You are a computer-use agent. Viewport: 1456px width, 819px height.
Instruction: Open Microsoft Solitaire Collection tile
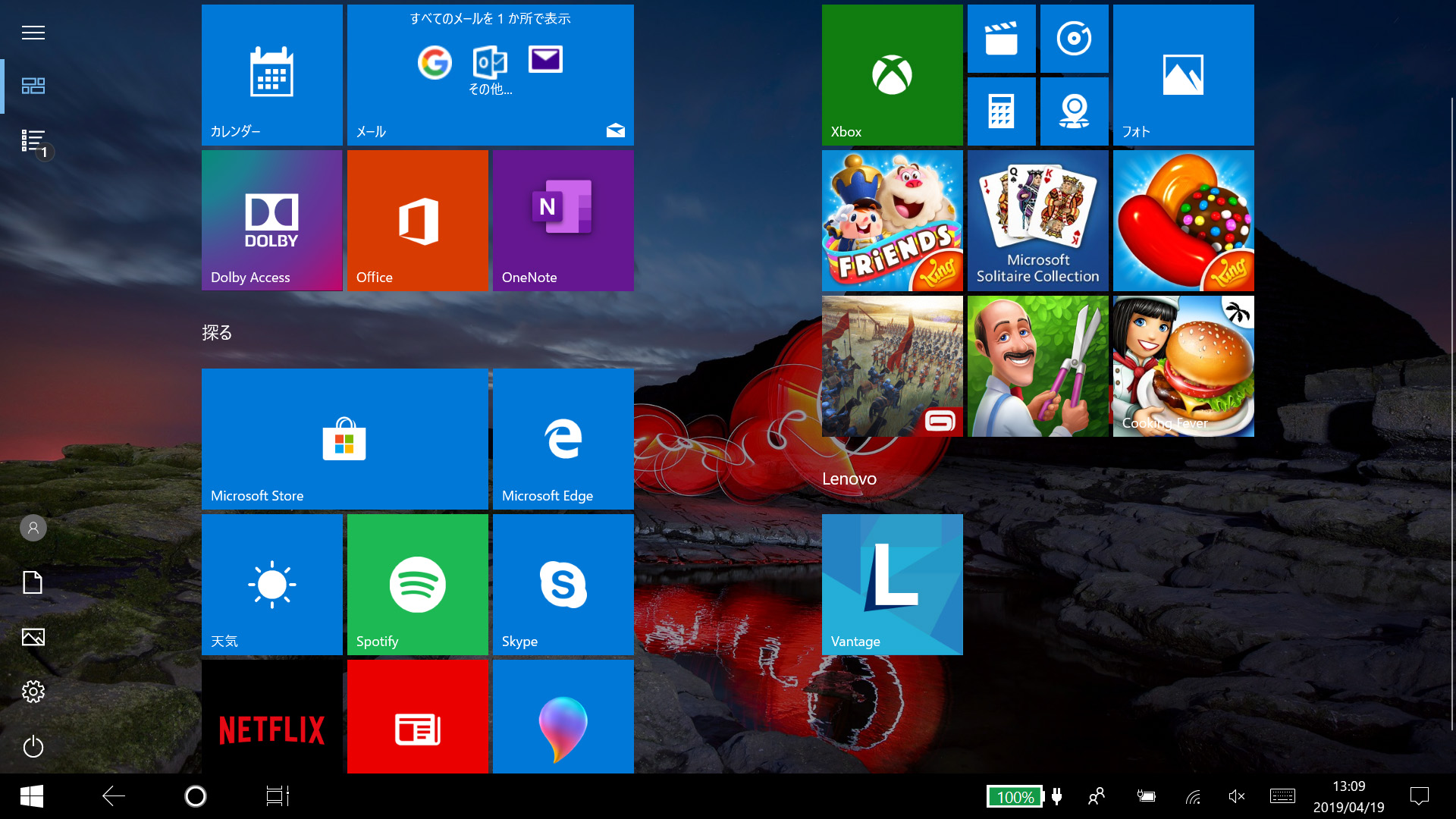point(1037,220)
